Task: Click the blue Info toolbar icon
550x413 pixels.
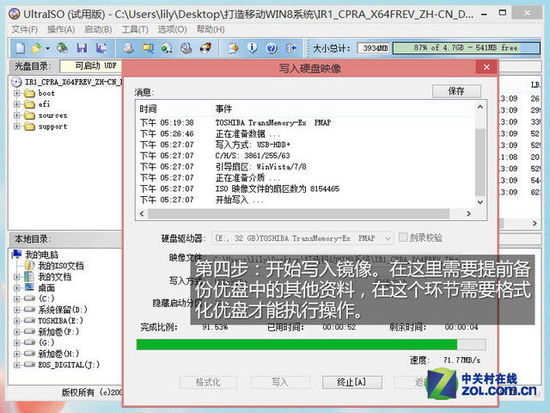Action: coord(252,48)
